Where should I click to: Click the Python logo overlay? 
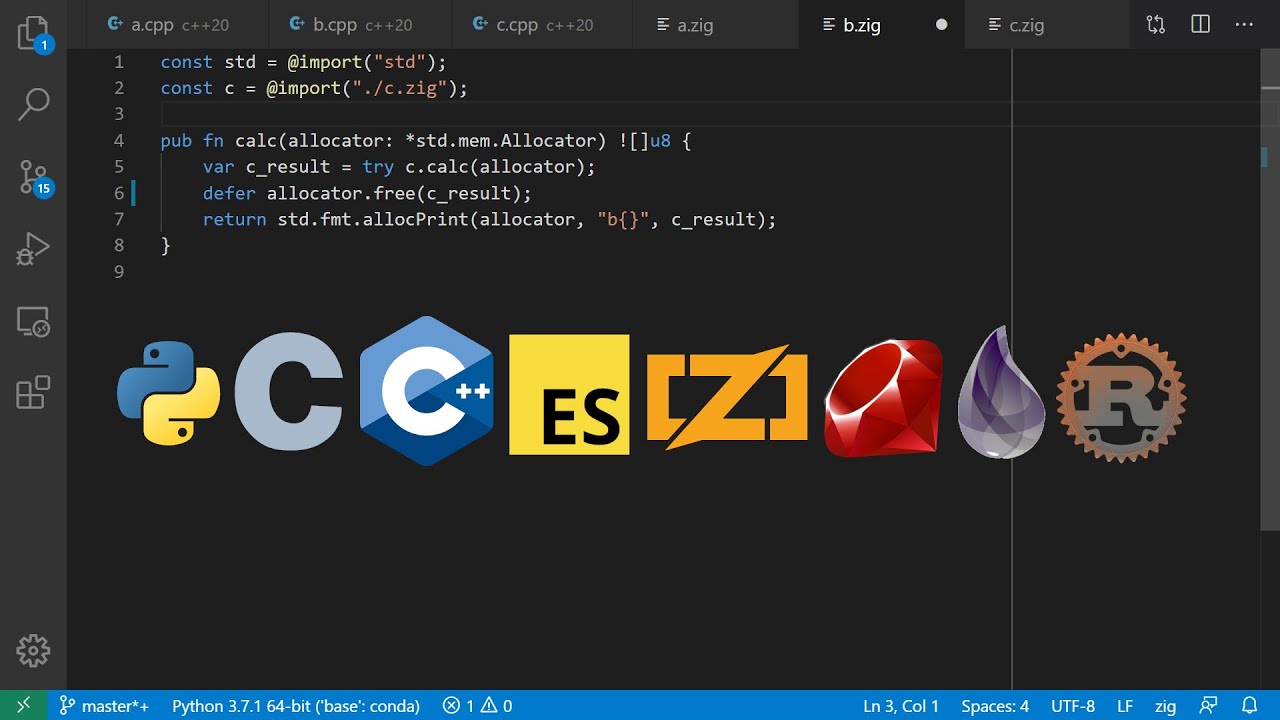pyautogui.click(x=168, y=393)
